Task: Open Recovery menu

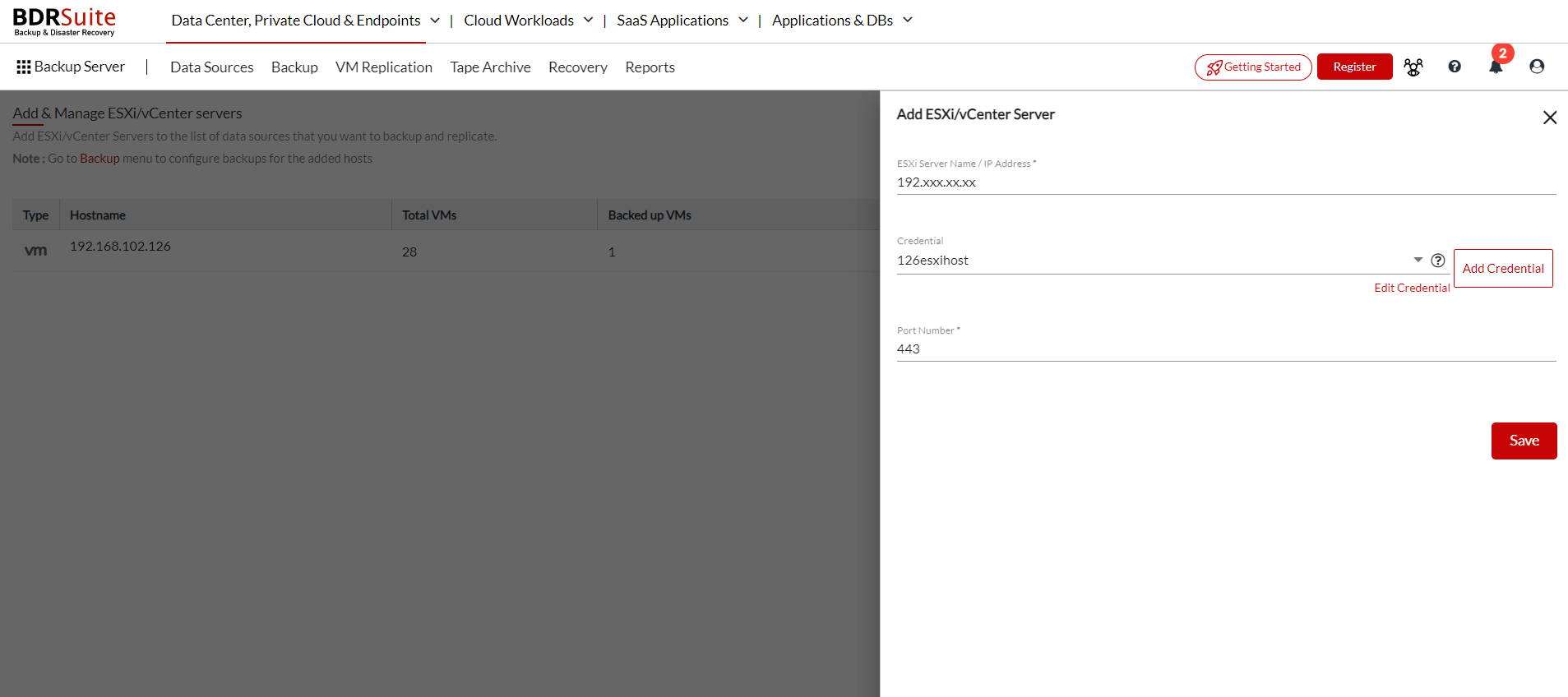Action: (x=578, y=67)
